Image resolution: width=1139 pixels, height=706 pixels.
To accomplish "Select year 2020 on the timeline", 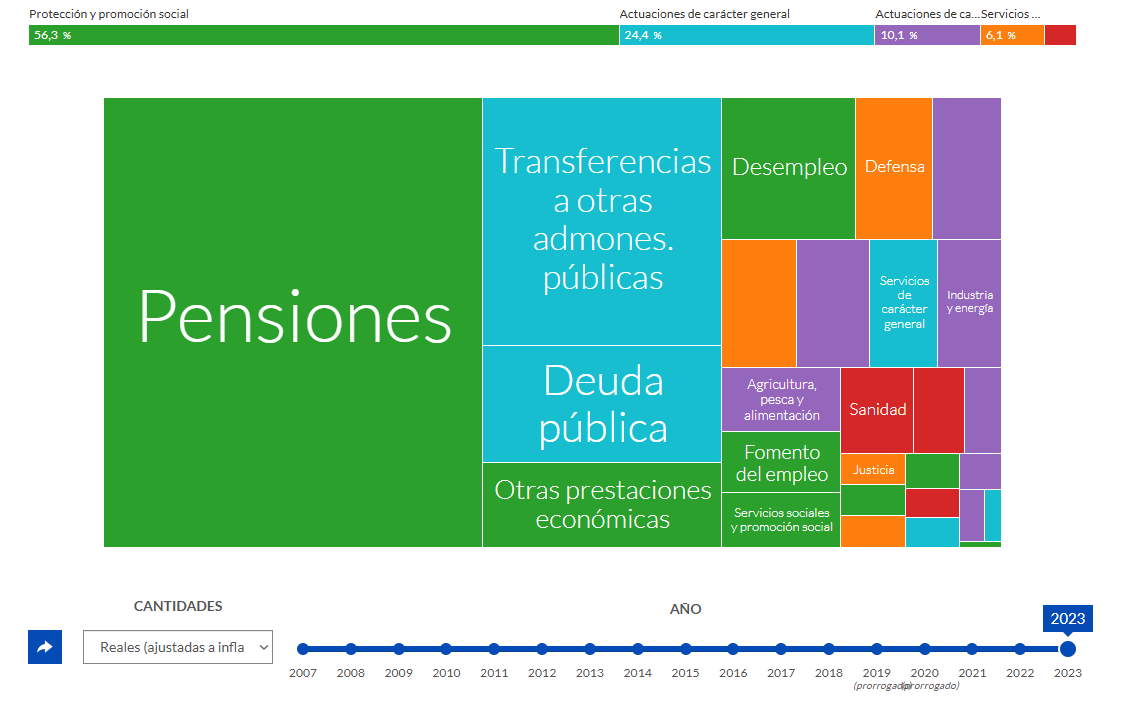I will click(x=925, y=649).
